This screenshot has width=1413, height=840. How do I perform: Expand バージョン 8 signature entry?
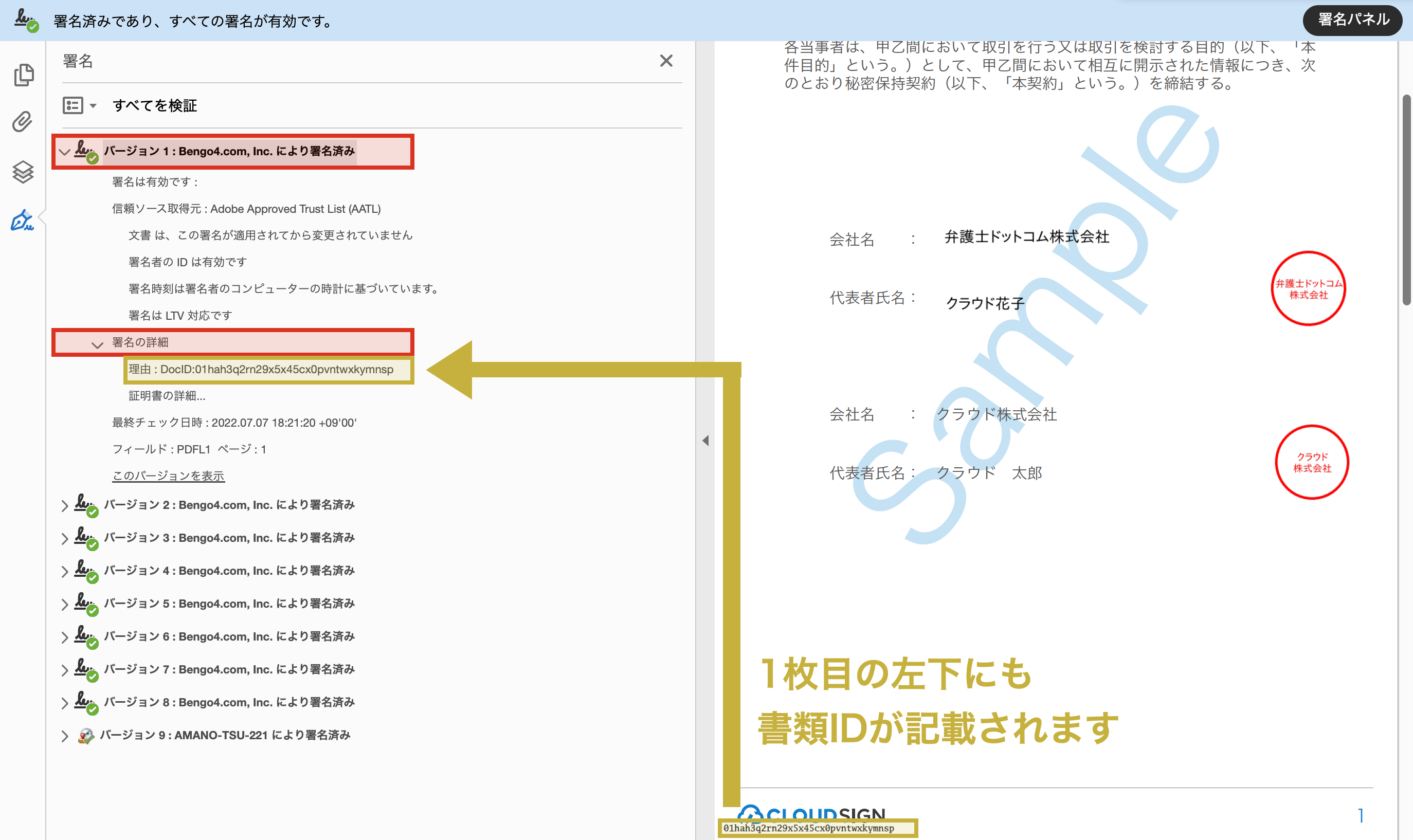tap(65, 702)
